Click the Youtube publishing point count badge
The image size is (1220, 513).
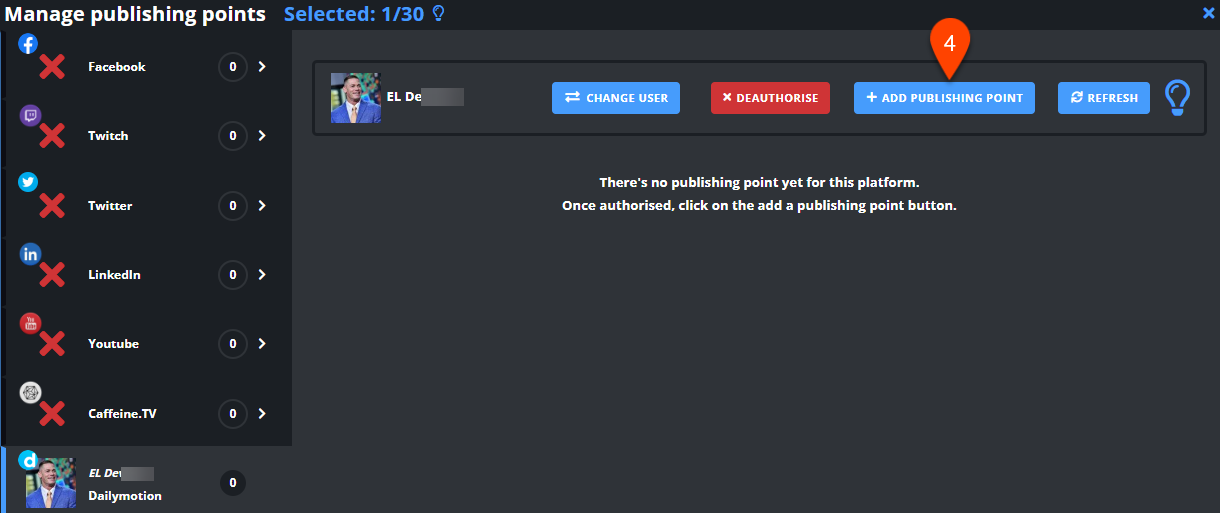[x=233, y=344]
